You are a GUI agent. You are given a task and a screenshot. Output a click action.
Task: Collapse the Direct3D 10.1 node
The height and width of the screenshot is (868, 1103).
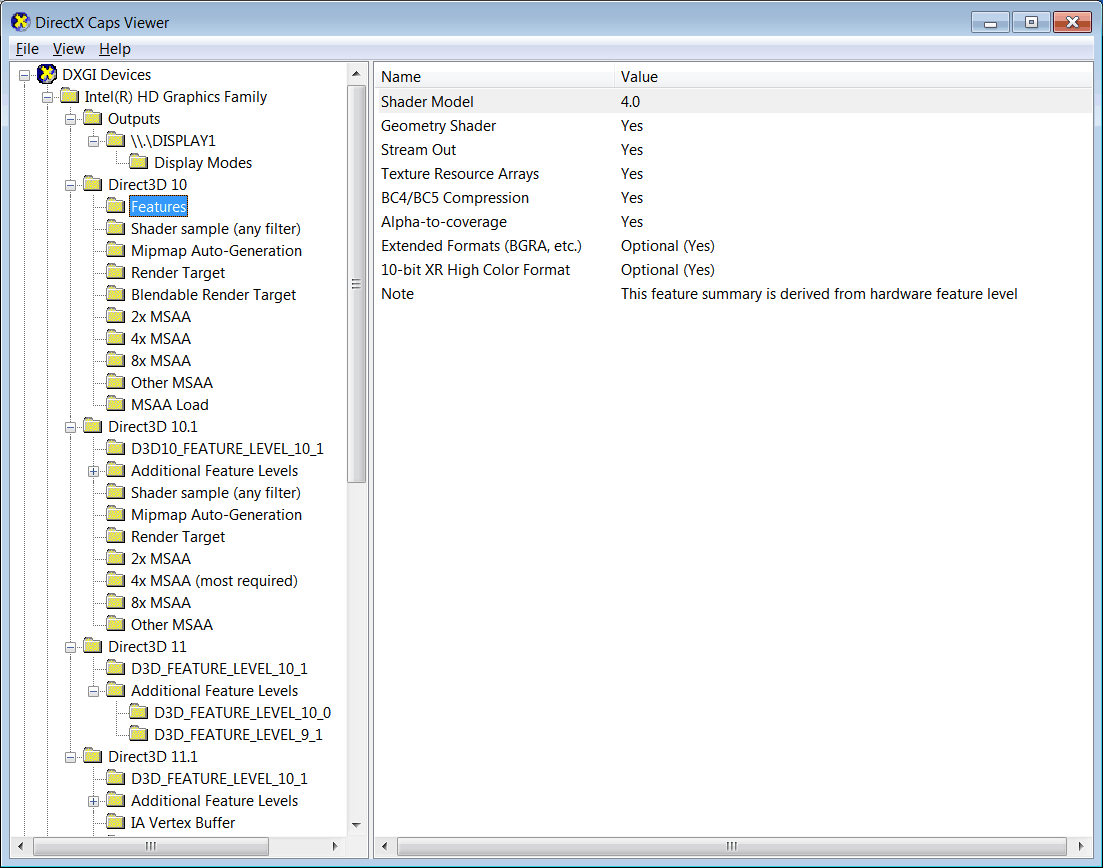coord(70,427)
